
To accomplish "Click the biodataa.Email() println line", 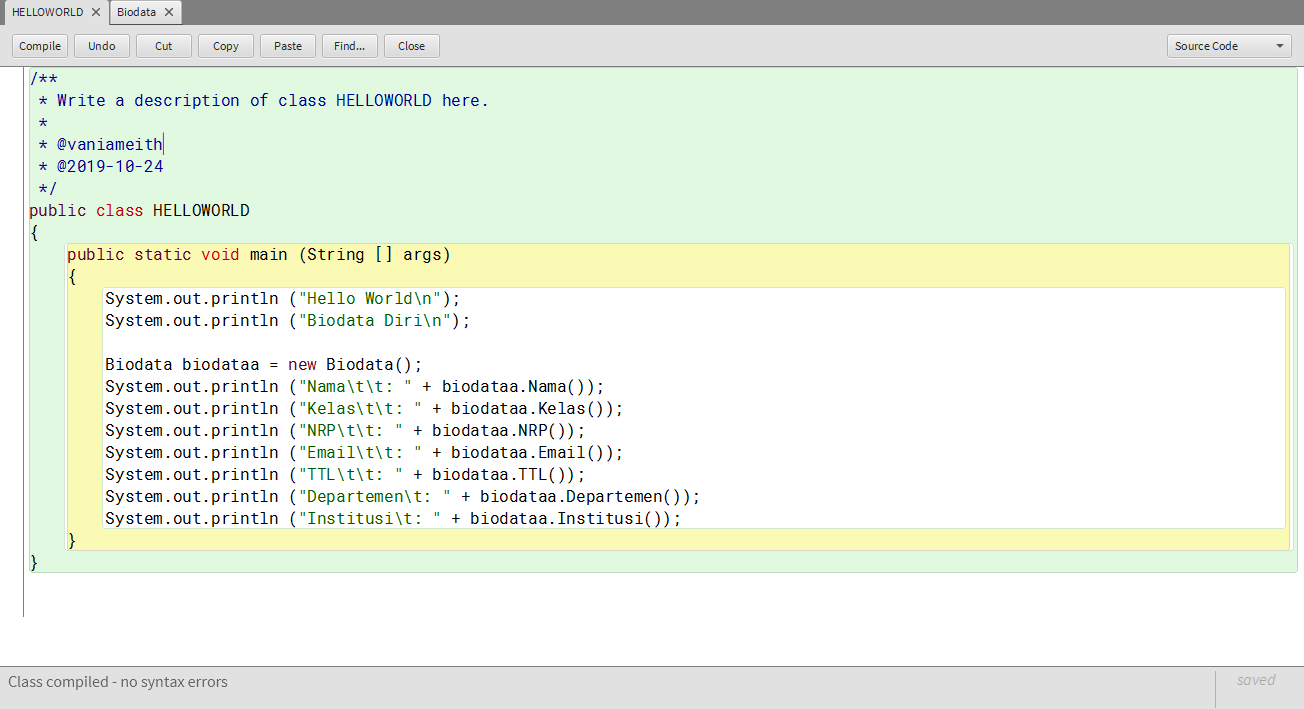I will coord(364,452).
